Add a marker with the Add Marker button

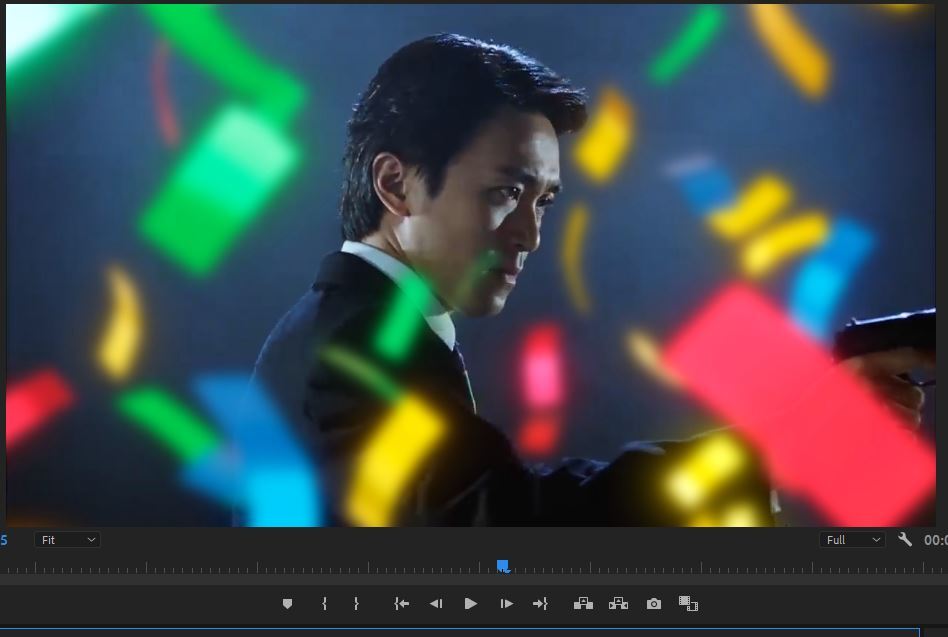coord(287,603)
